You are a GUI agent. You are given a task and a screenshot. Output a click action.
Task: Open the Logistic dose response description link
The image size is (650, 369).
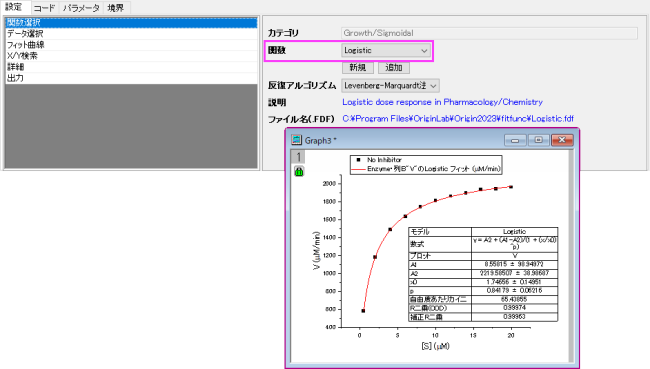[x=442, y=102]
